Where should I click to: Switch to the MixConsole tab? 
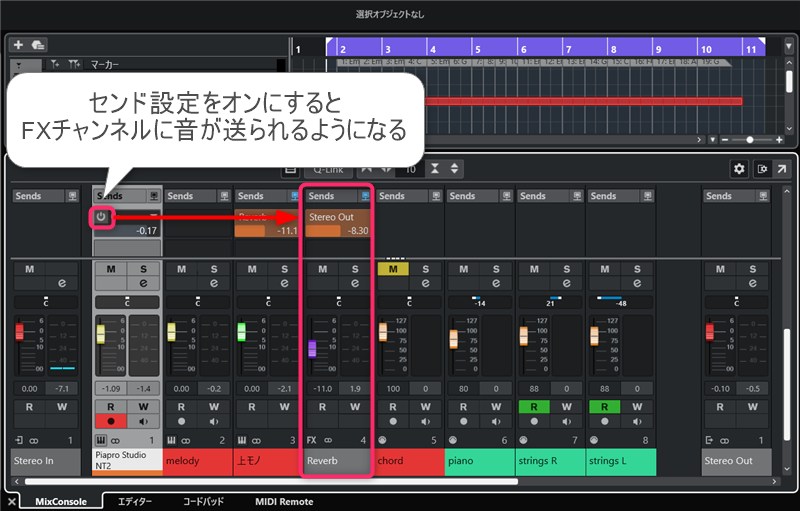tap(61, 502)
